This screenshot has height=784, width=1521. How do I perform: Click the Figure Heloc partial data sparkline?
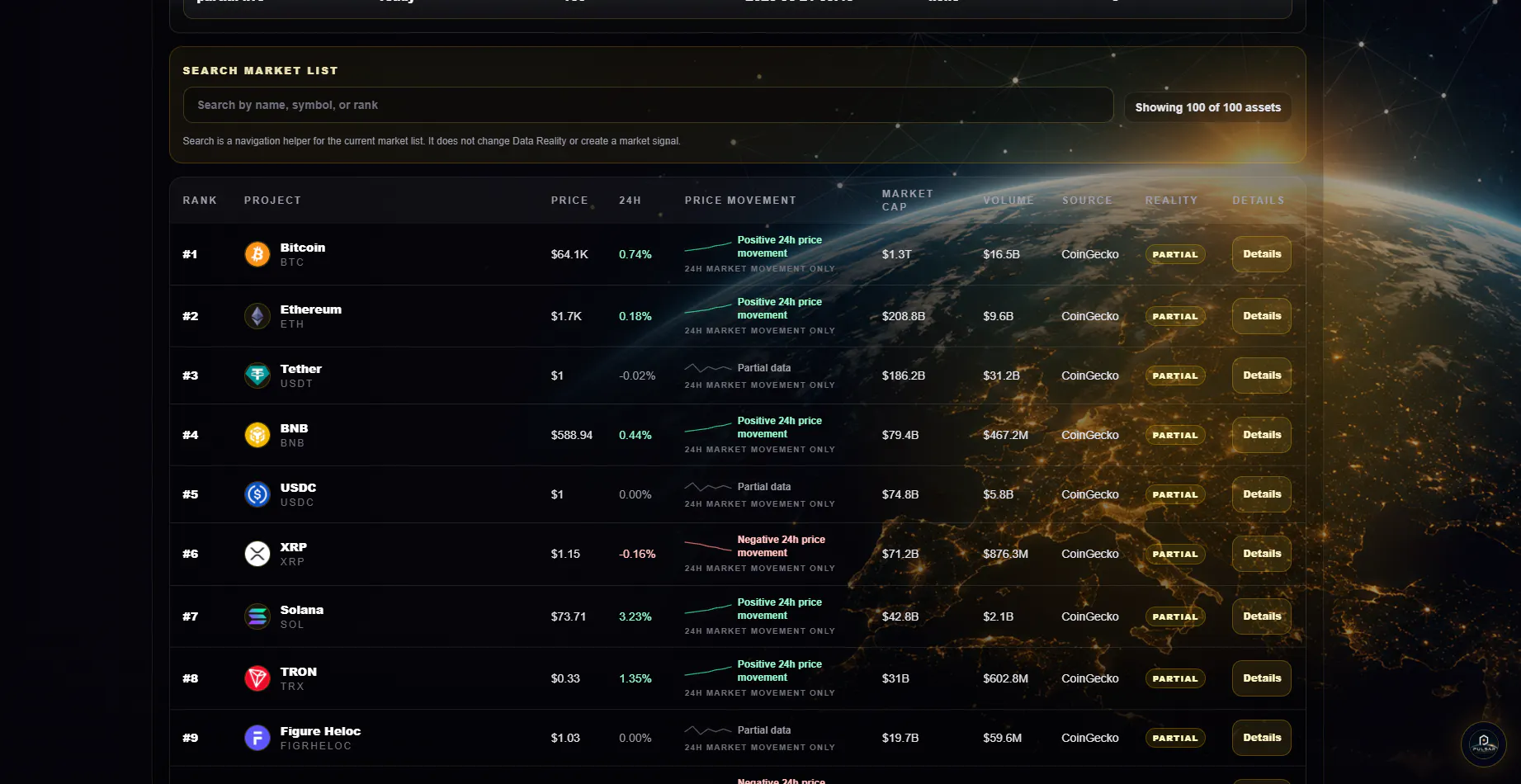[x=708, y=730]
